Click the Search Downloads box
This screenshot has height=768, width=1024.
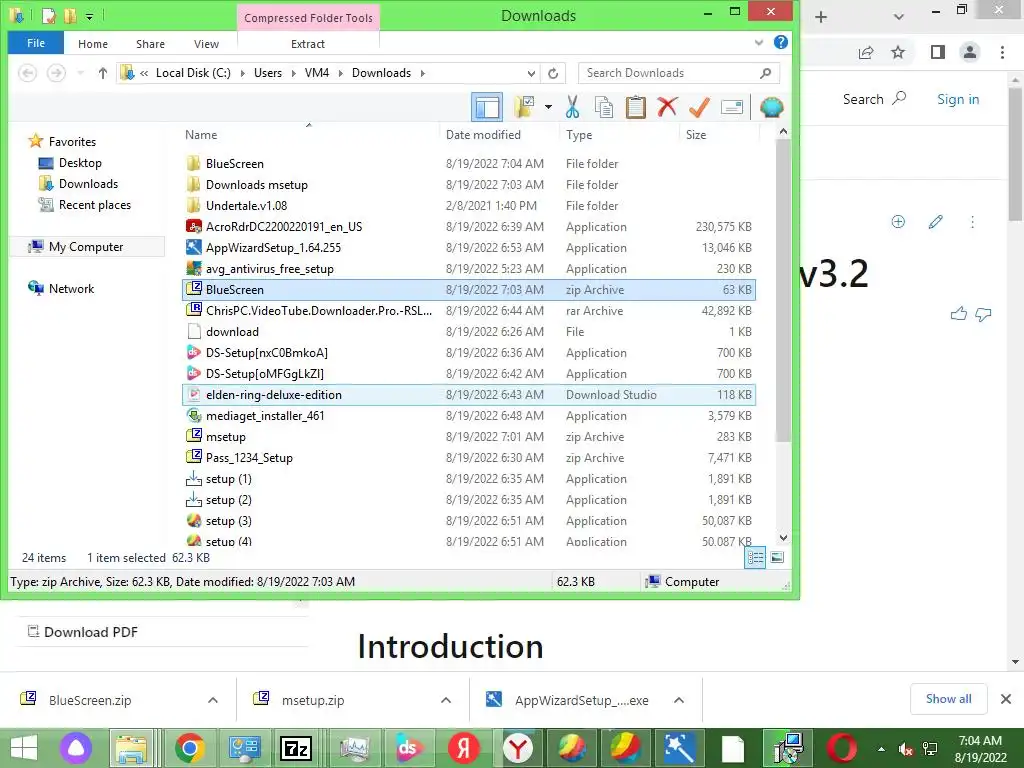pyautogui.click(x=679, y=73)
